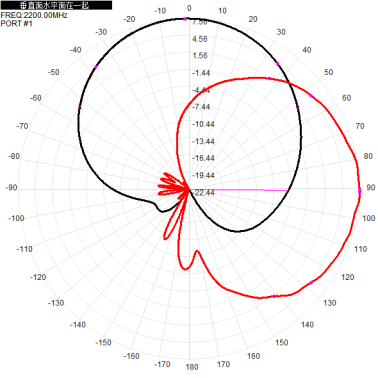Click the positive "120" angle label
Screen dimensions: 378x378
coord(347,277)
